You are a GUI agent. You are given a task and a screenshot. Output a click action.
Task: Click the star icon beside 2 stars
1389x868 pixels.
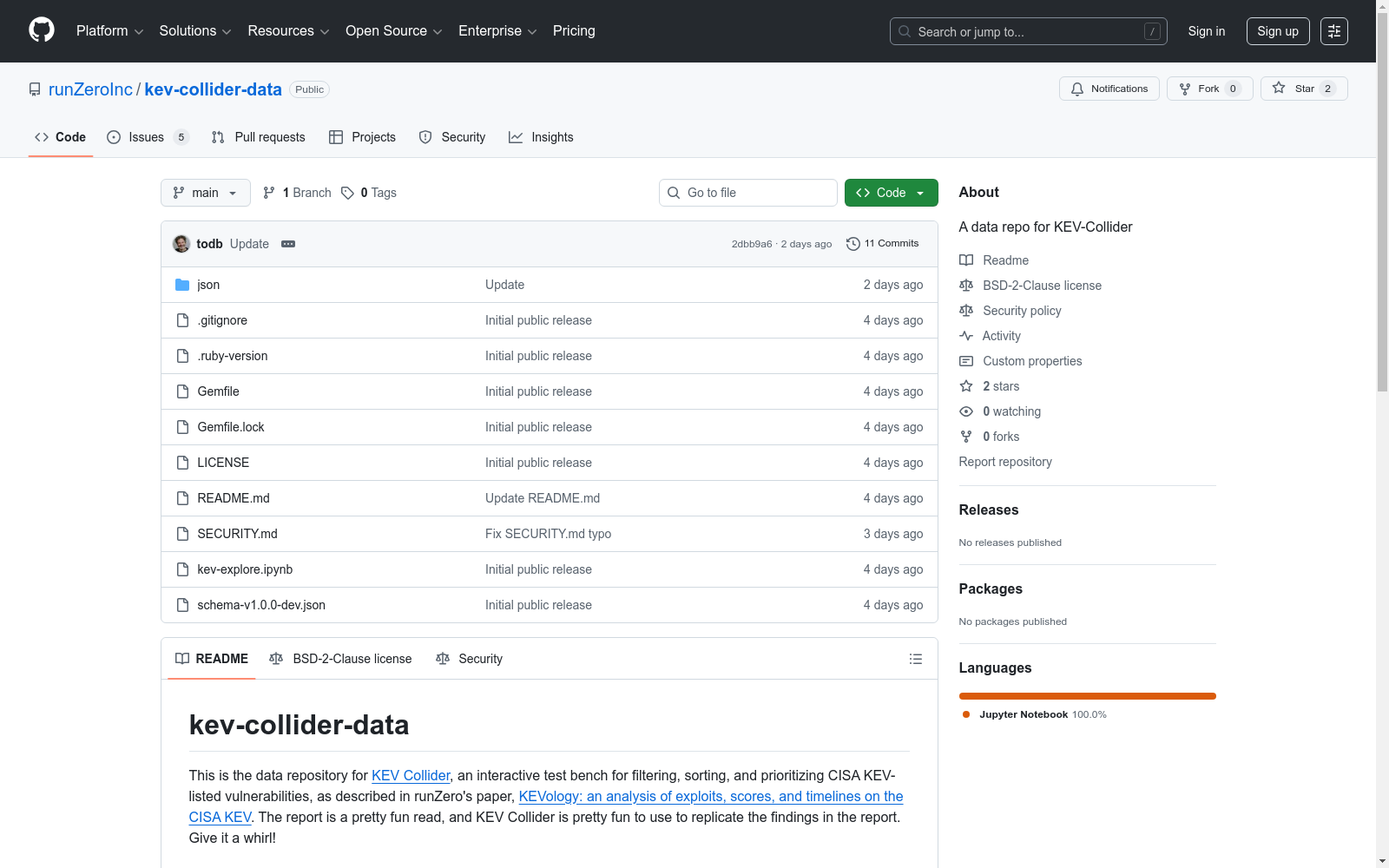point(966,386)
